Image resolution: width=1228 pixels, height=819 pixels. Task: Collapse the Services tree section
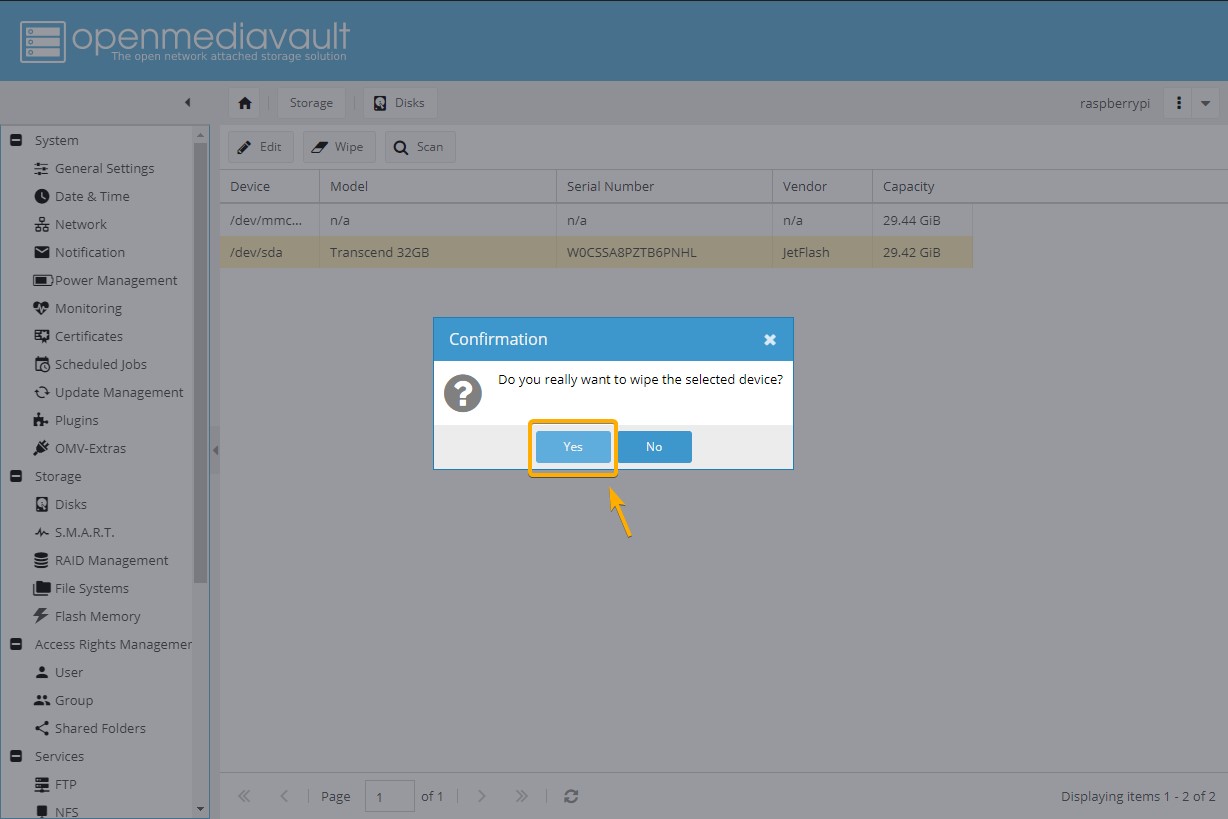(x=16, y=757)
